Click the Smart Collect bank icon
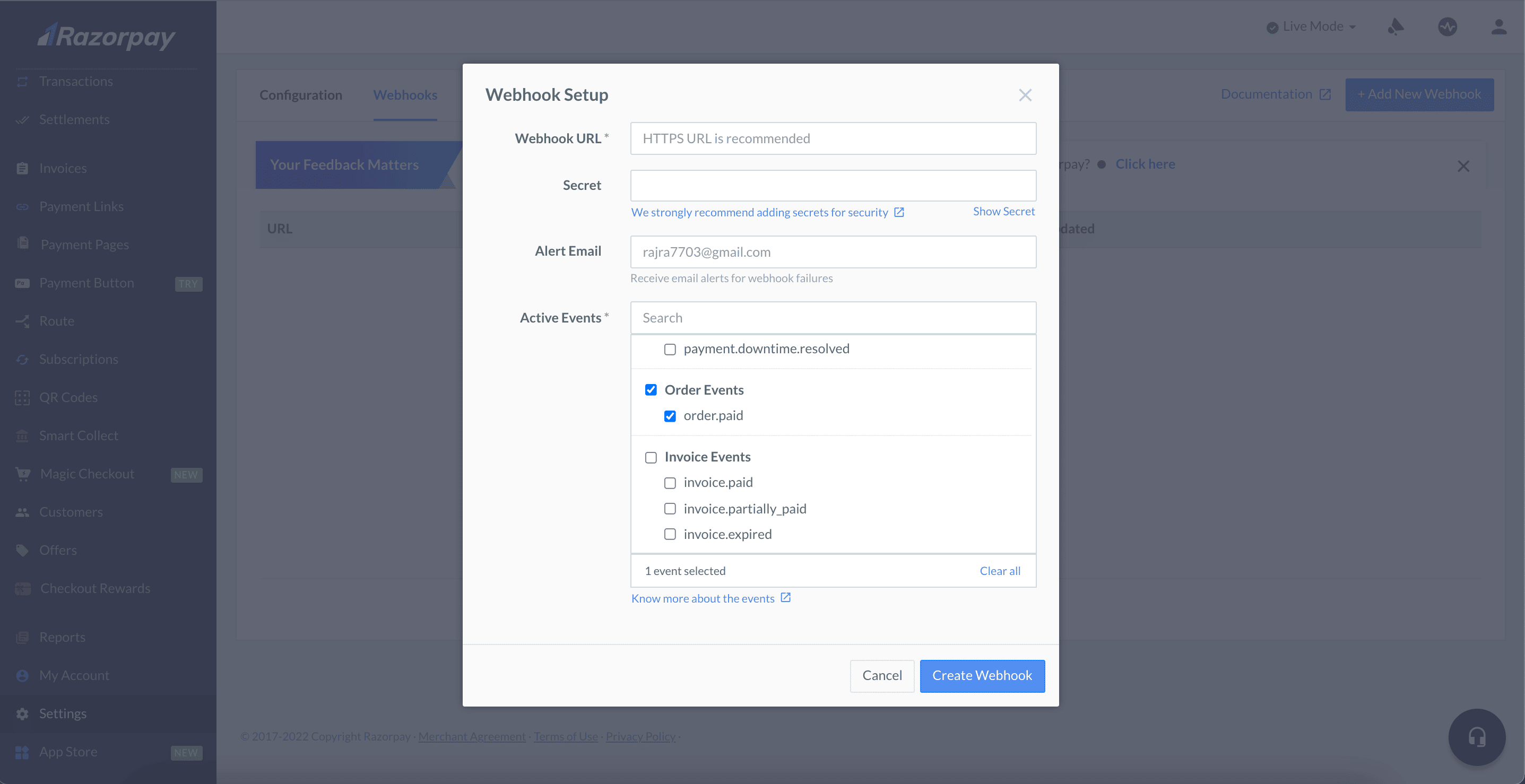The image size is (1525, 784). click(22, 436)
